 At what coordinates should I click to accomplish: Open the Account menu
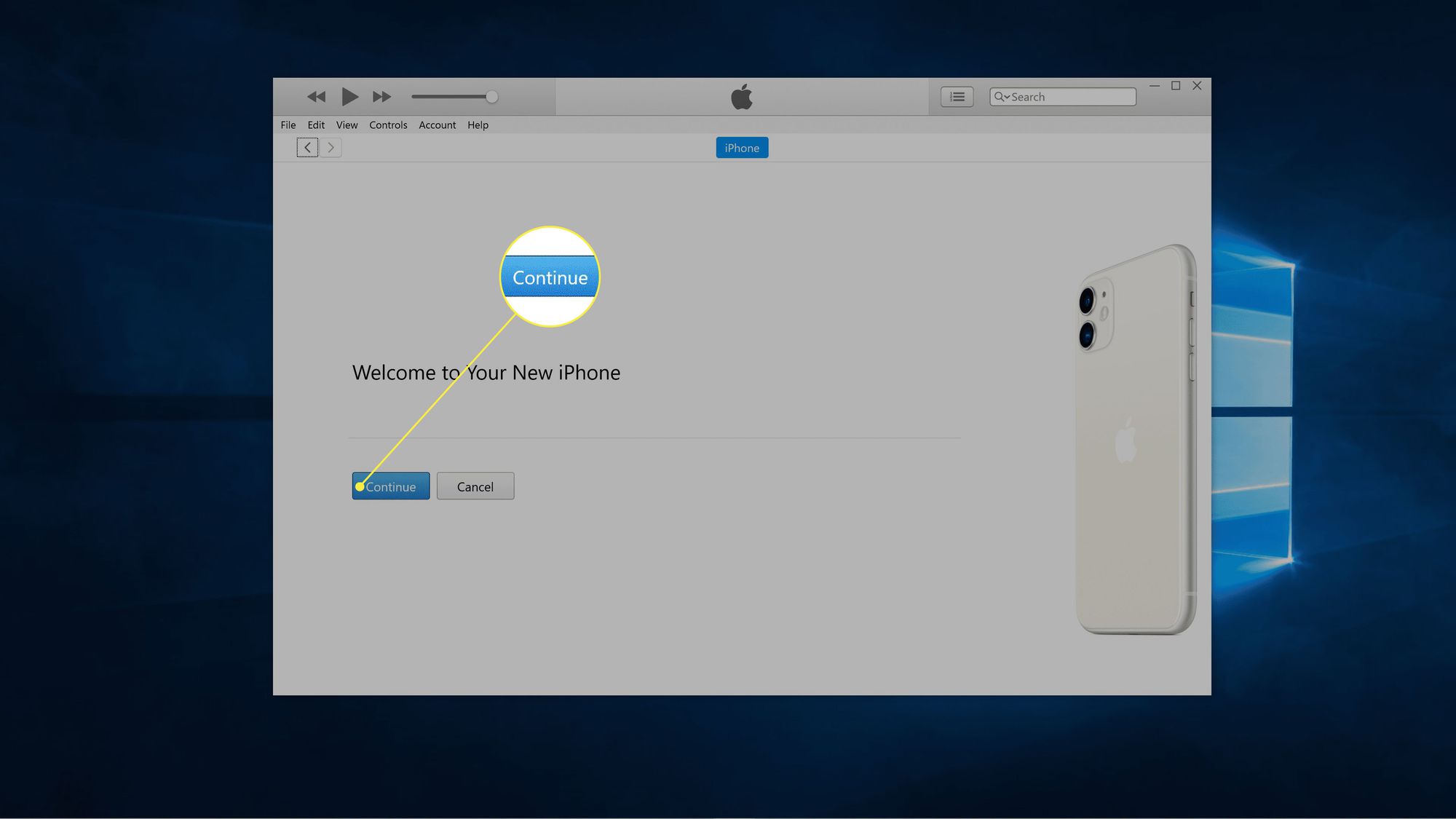tap(438, 125)
